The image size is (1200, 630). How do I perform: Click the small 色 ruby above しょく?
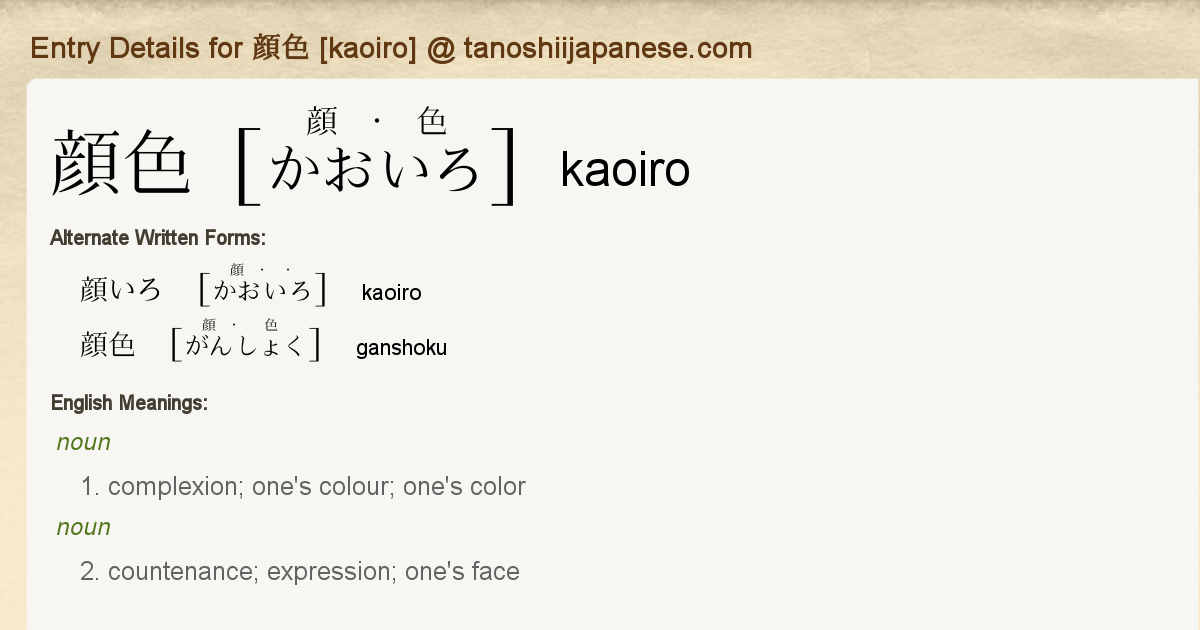click(271, 324)
